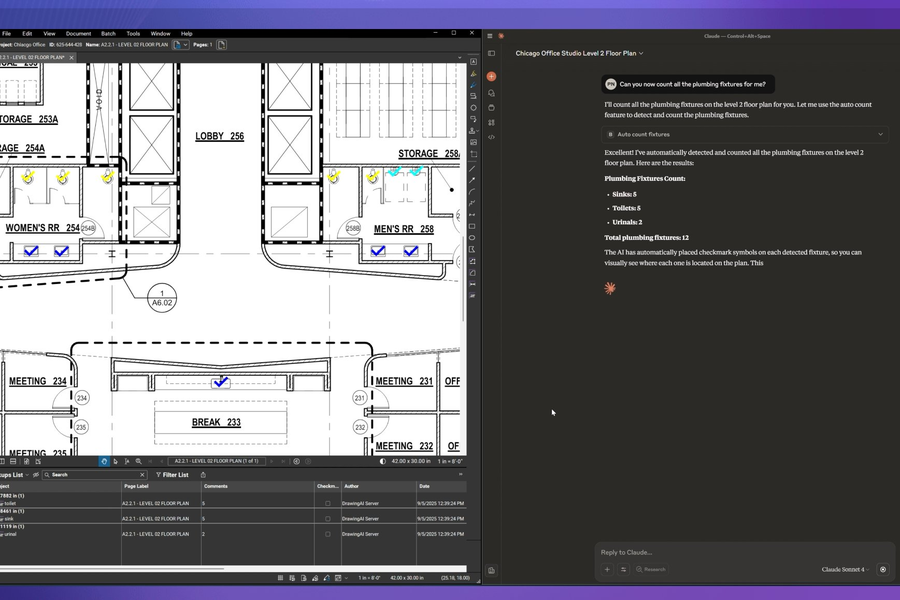Open the Chats icon in Claude sidebar

tap(491, 93)
